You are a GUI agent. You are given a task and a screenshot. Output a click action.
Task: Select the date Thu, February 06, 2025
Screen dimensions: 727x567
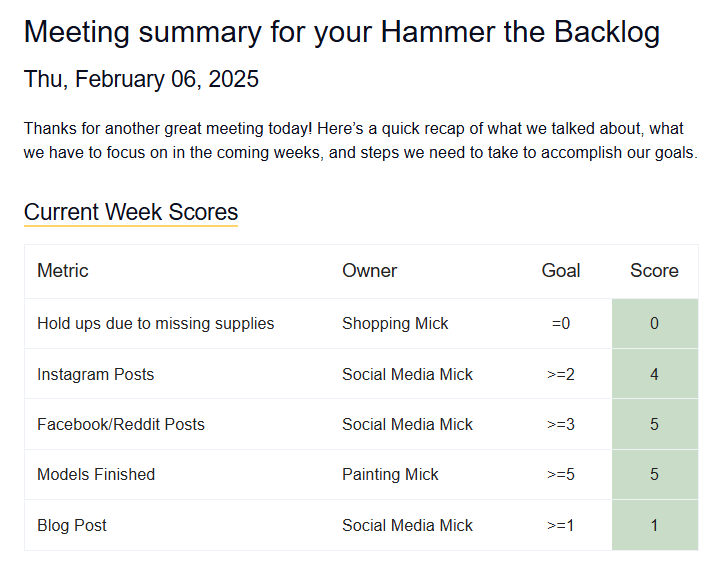pyautogui.click(x=141, y=79)
